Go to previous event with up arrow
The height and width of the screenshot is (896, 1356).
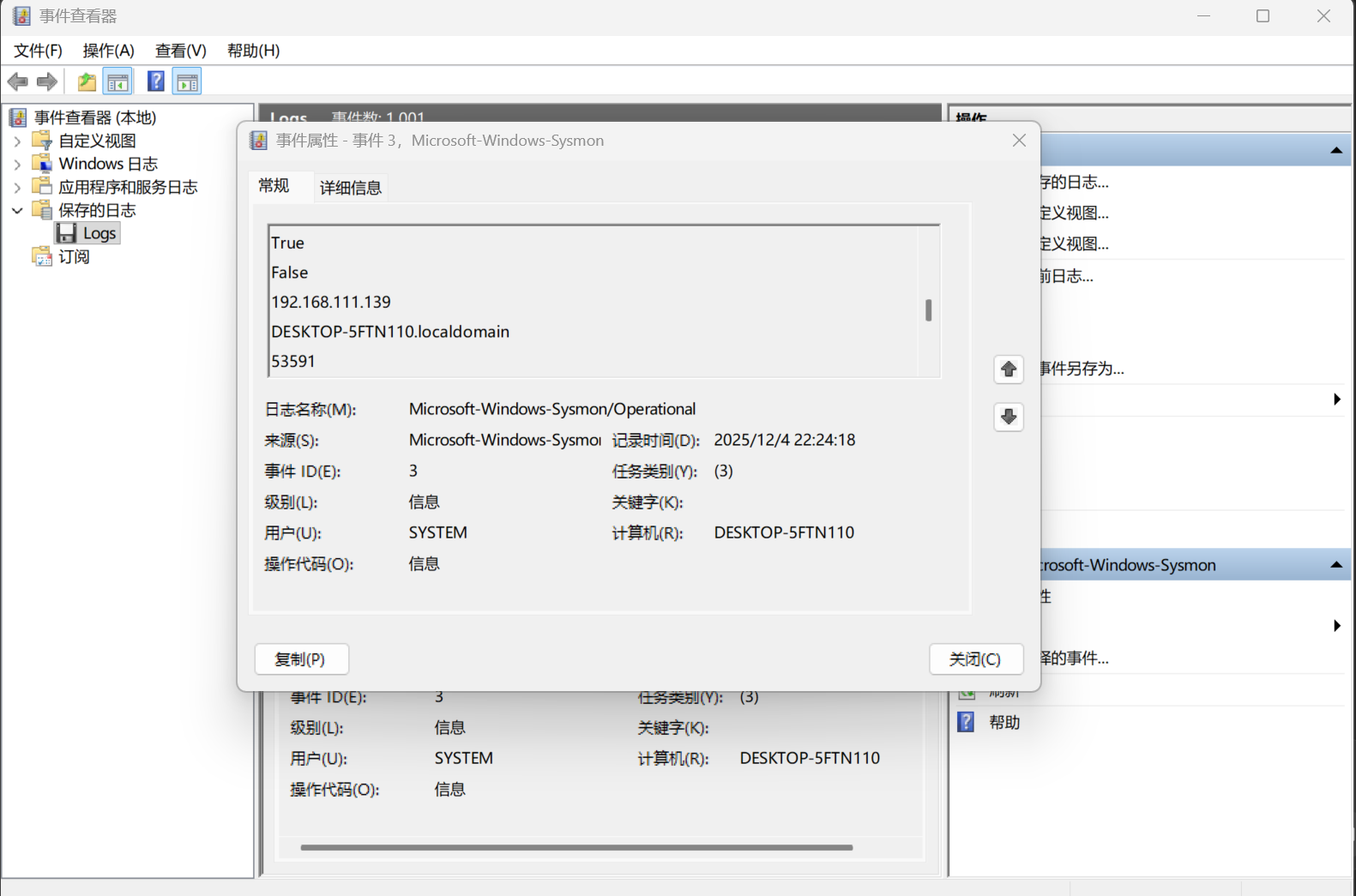1009,369
